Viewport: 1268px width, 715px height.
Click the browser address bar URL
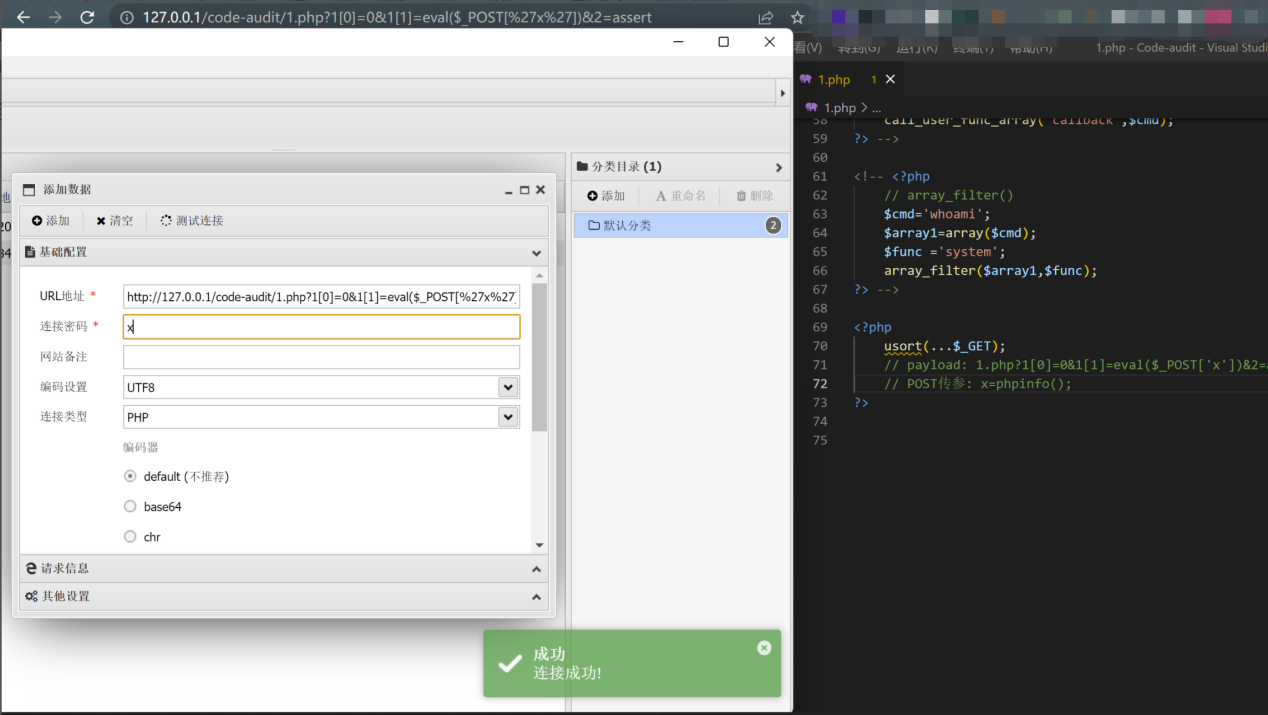[397, 17]
